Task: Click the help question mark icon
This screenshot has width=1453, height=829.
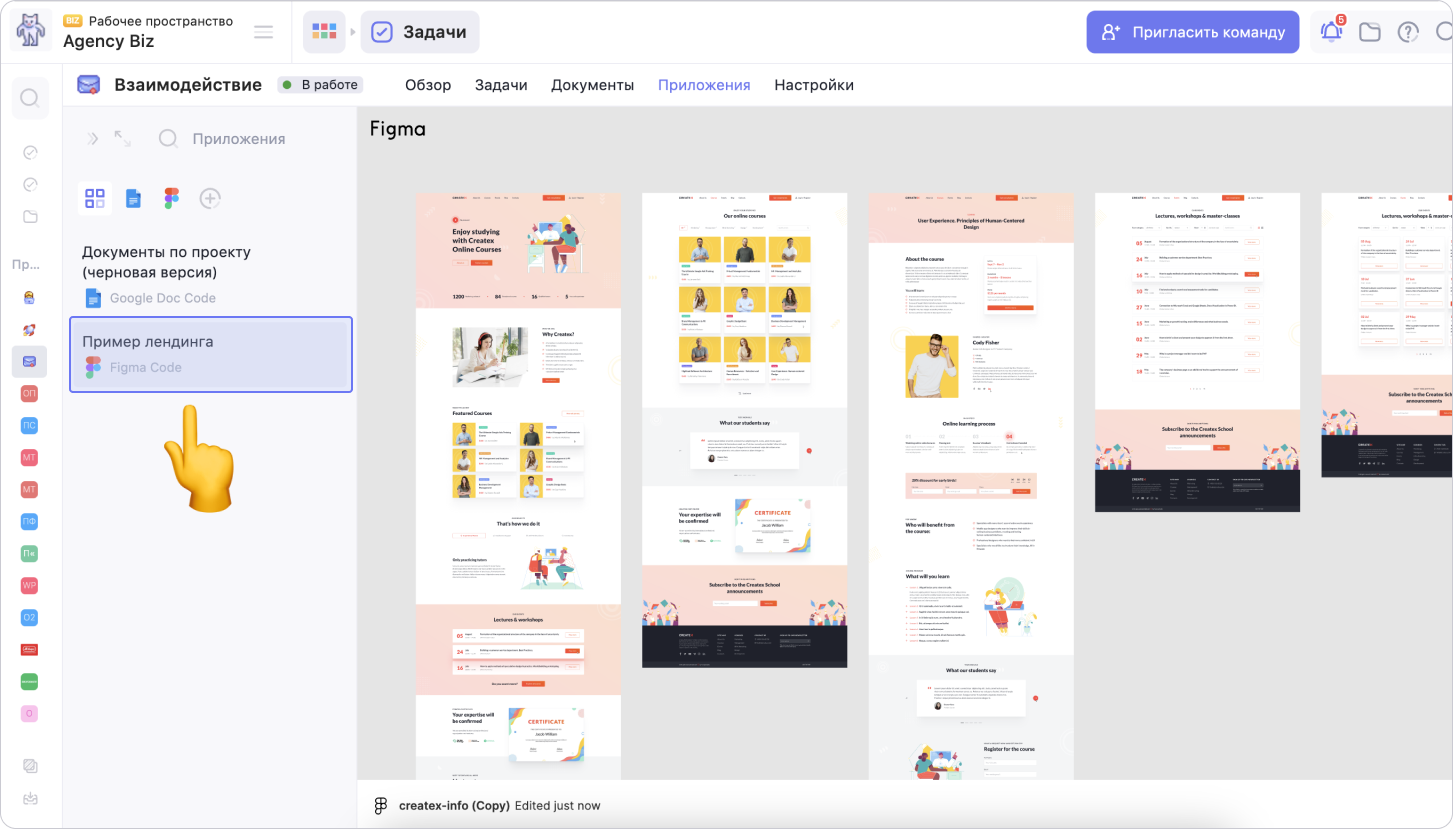Action: (x=1408, y=32)
